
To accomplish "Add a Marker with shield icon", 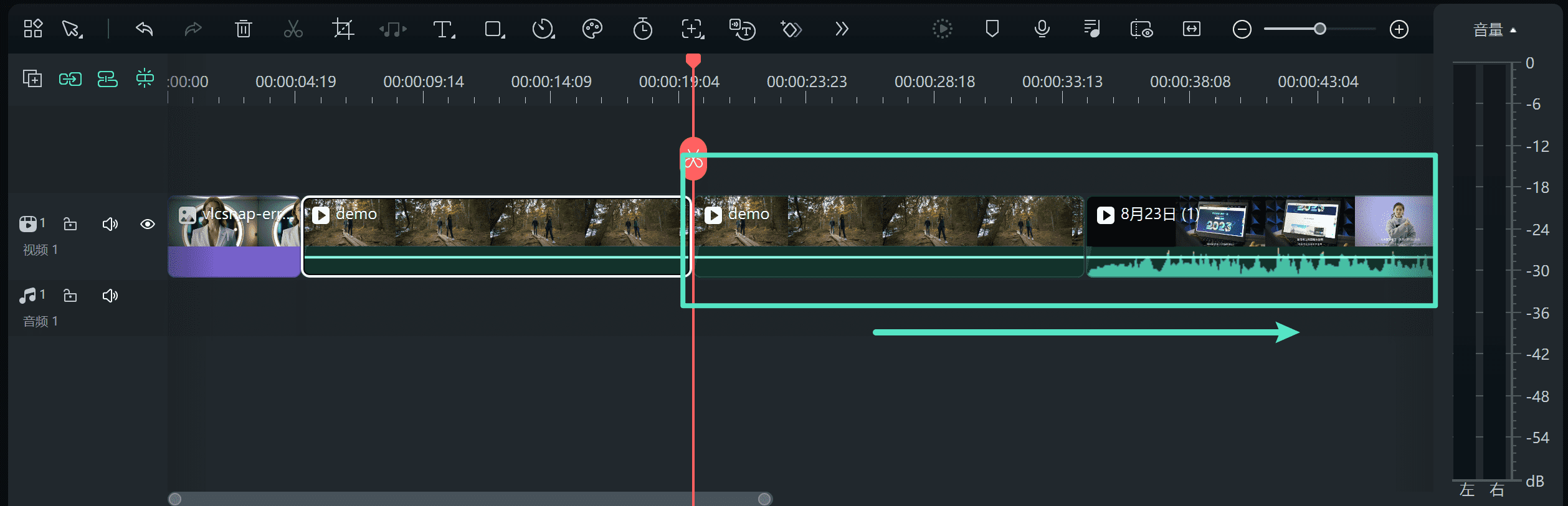I will (992, 29).
